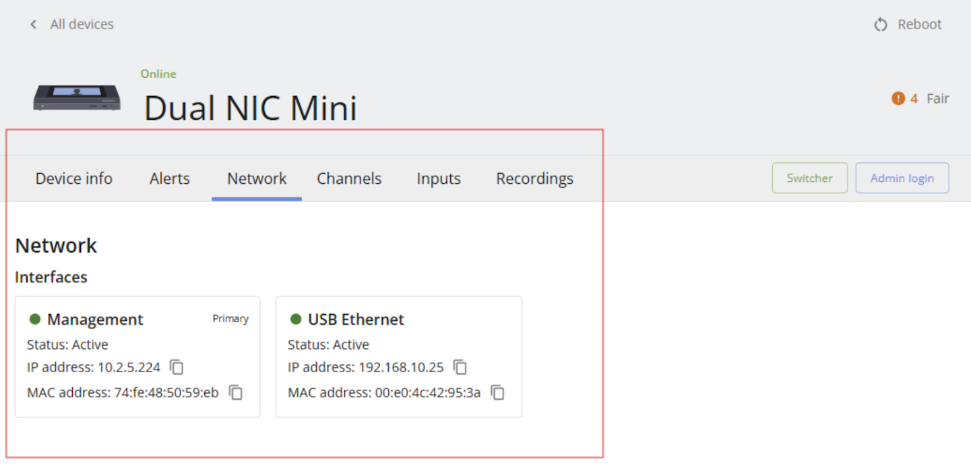
Task: Click the Admin login button
Action: (x=902, y=178)
